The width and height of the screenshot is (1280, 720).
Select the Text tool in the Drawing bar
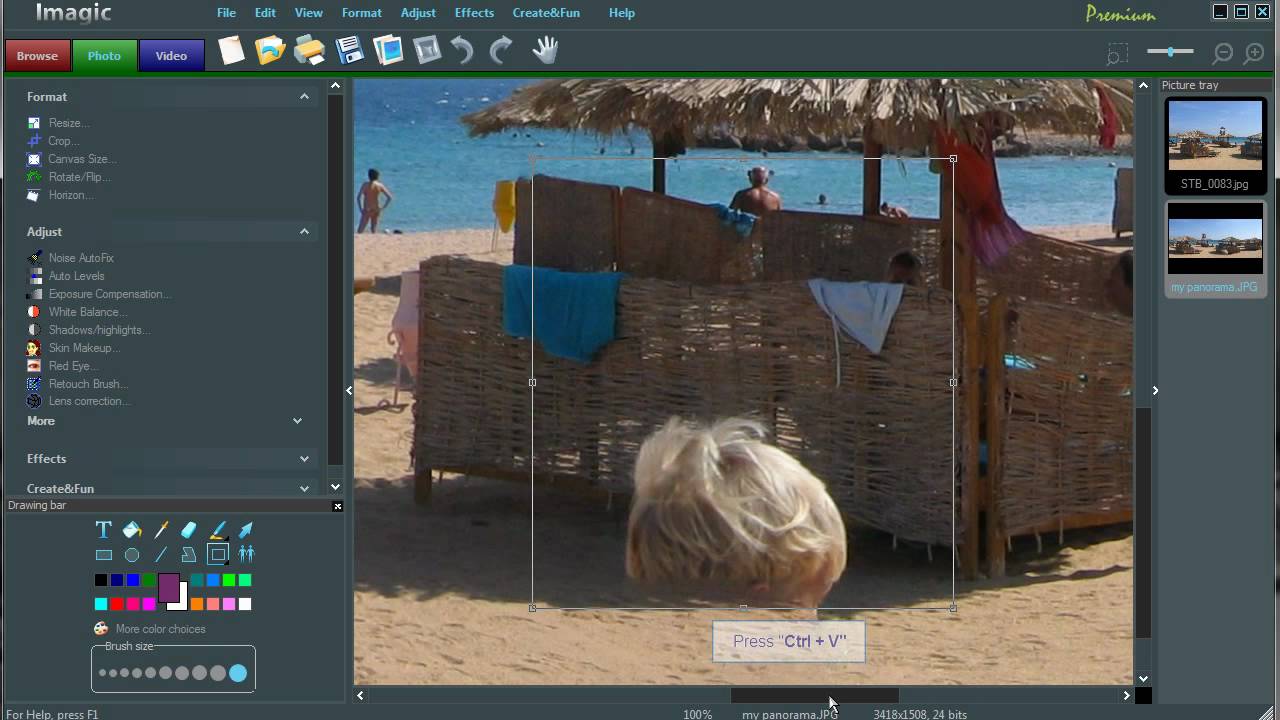[102, 530]
